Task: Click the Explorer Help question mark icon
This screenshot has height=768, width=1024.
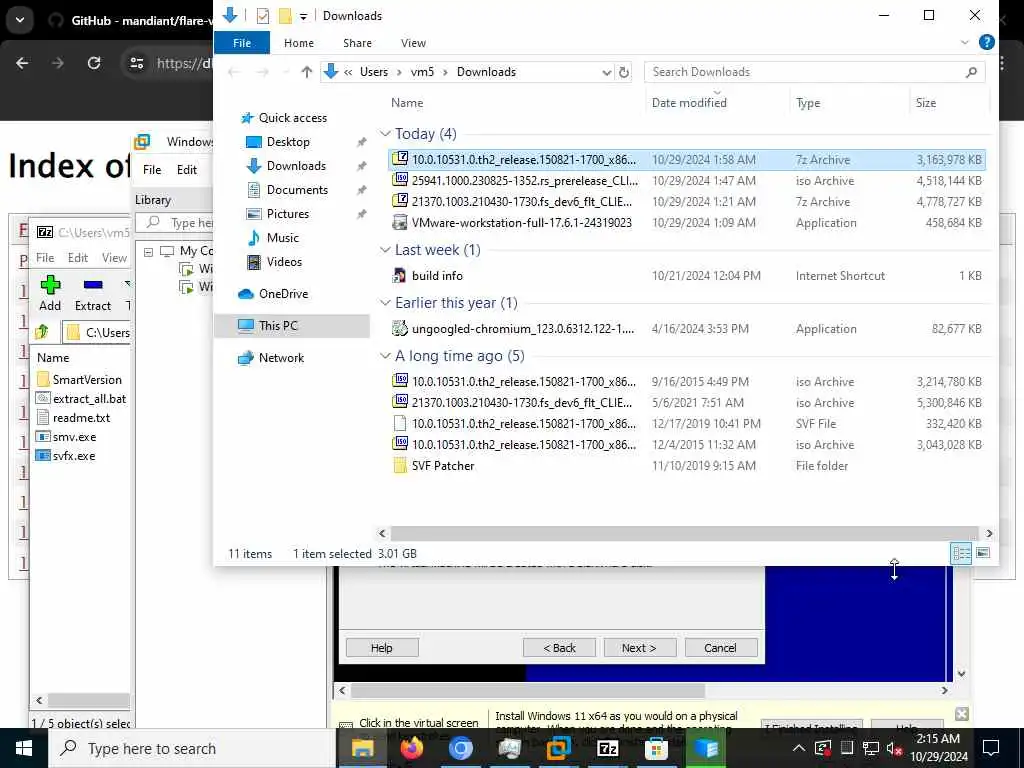Action: [987, 42]
